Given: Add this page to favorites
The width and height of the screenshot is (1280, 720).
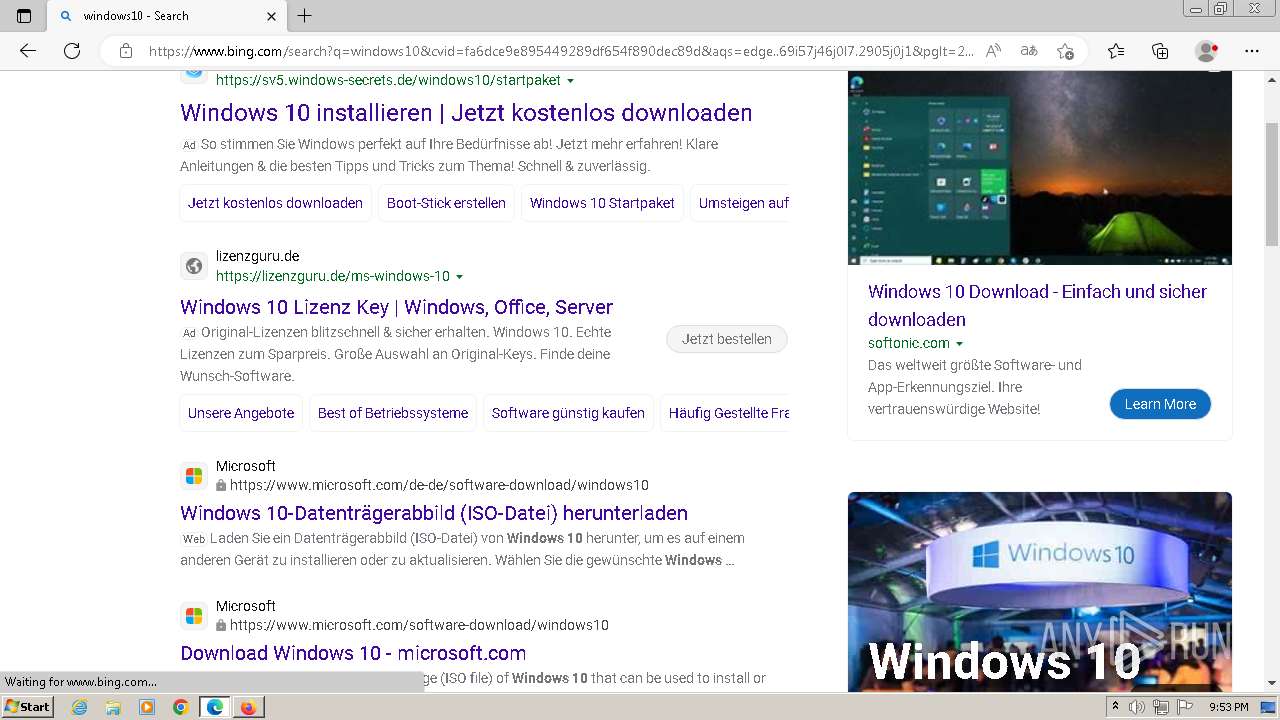Looking at the screenshot, I should (1065, 51).
